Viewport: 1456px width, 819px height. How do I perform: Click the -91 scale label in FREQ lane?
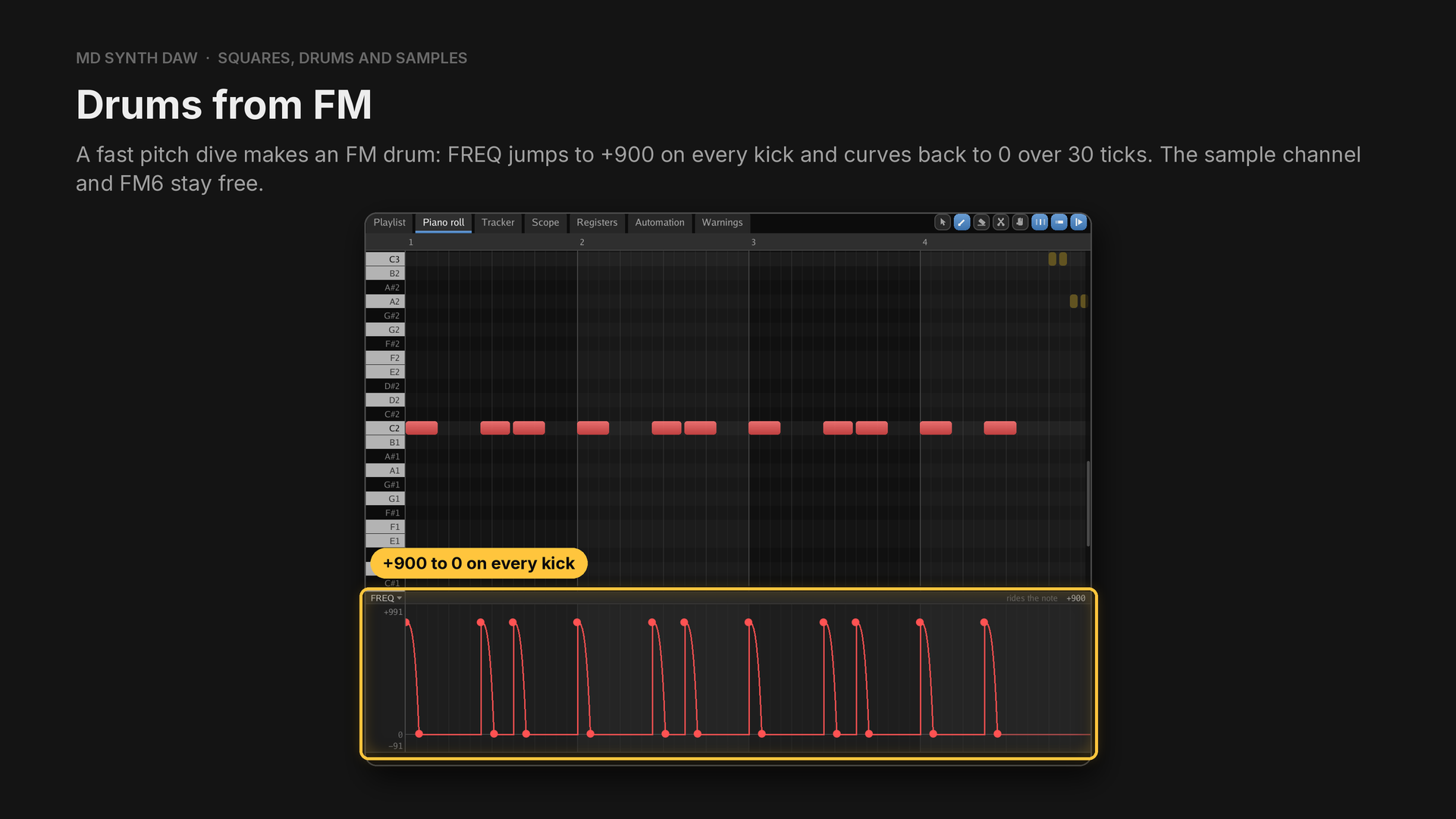395,746
